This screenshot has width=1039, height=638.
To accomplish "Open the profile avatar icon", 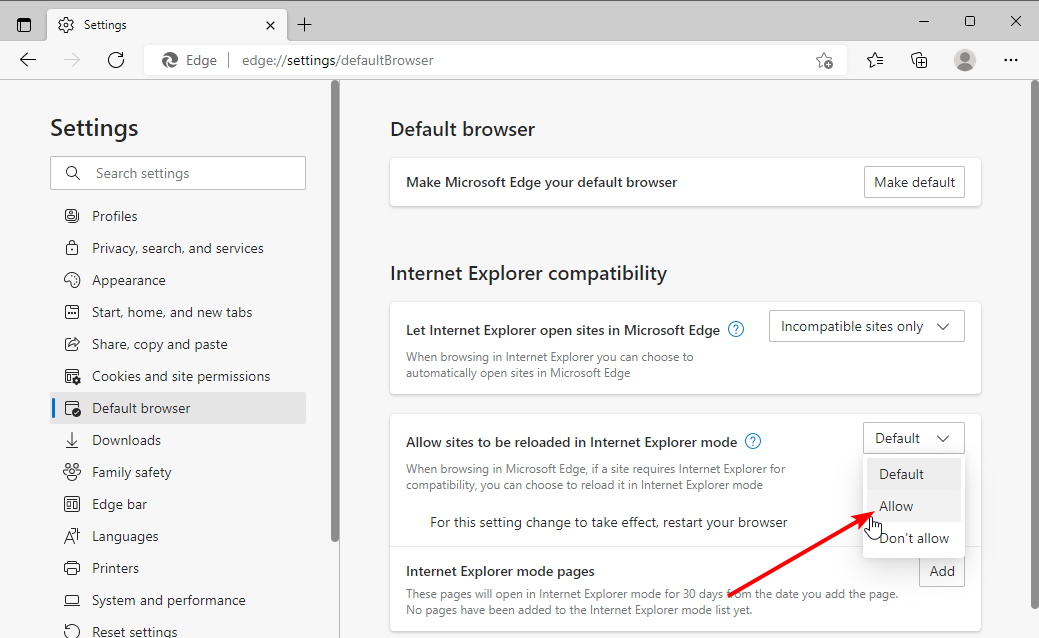I will (965, 60).
